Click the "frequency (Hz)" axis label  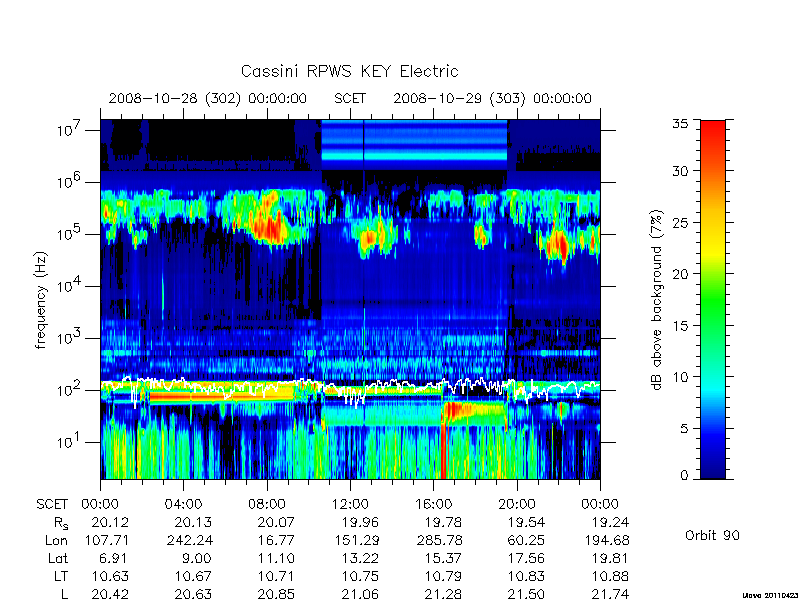(41, 300)
